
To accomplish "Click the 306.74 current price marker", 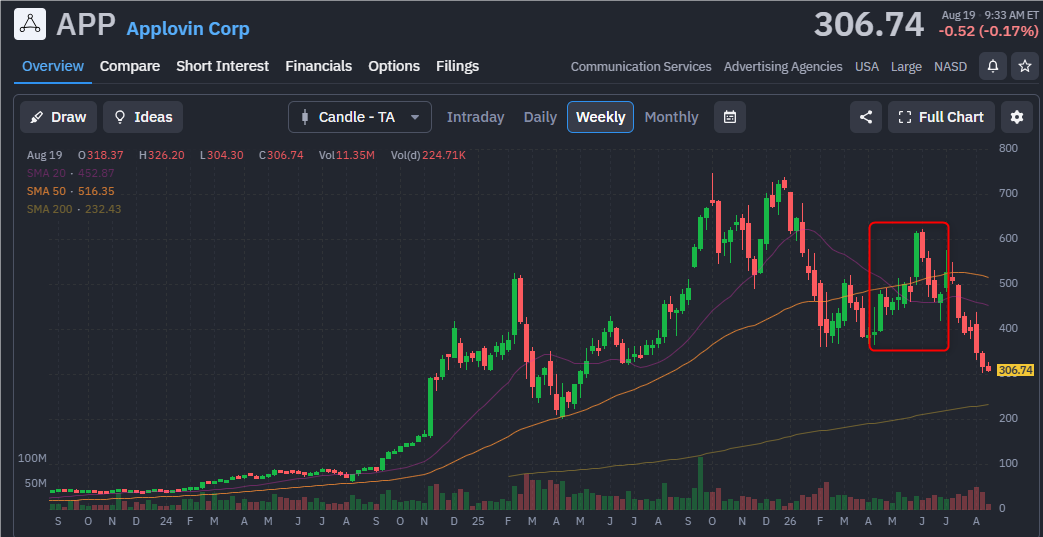I will tap(1015, 370).
